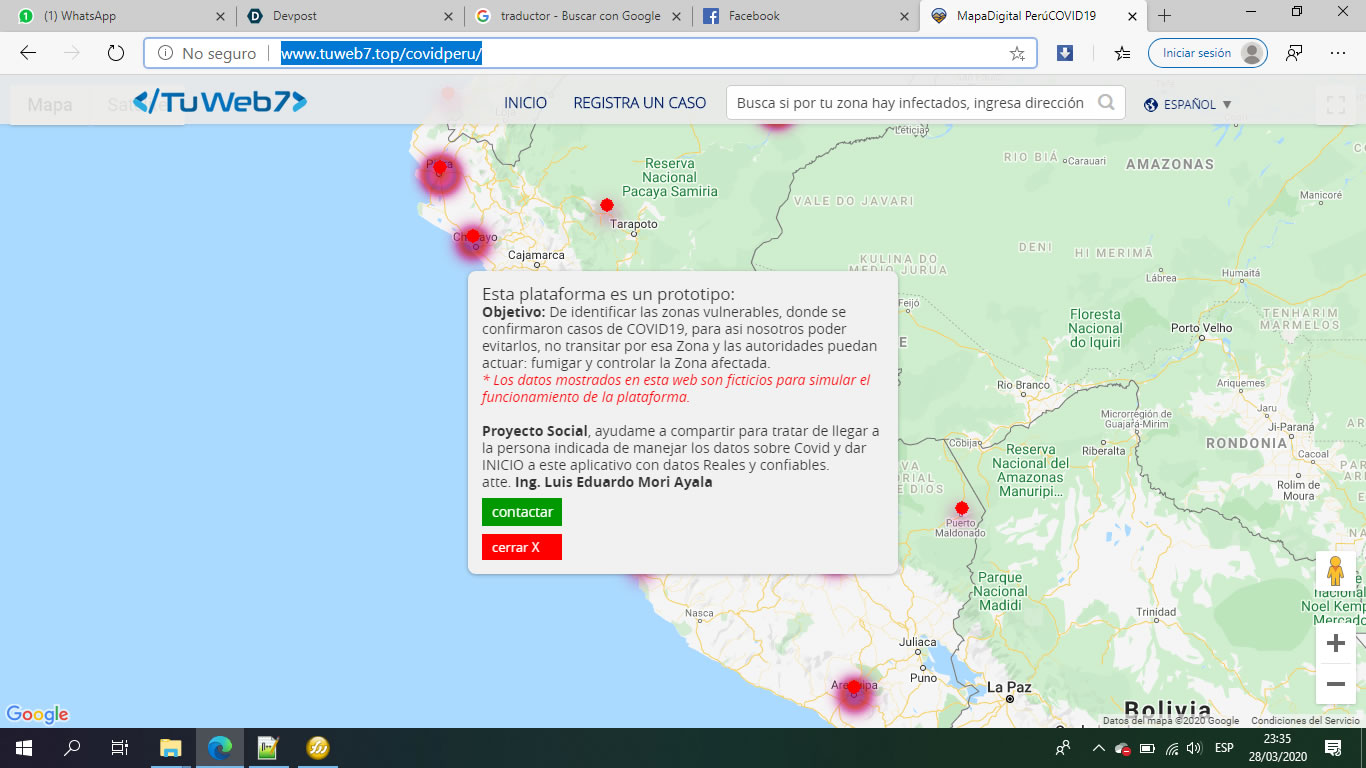Open the TuWeb7 logo link

(x=220, y=101)
